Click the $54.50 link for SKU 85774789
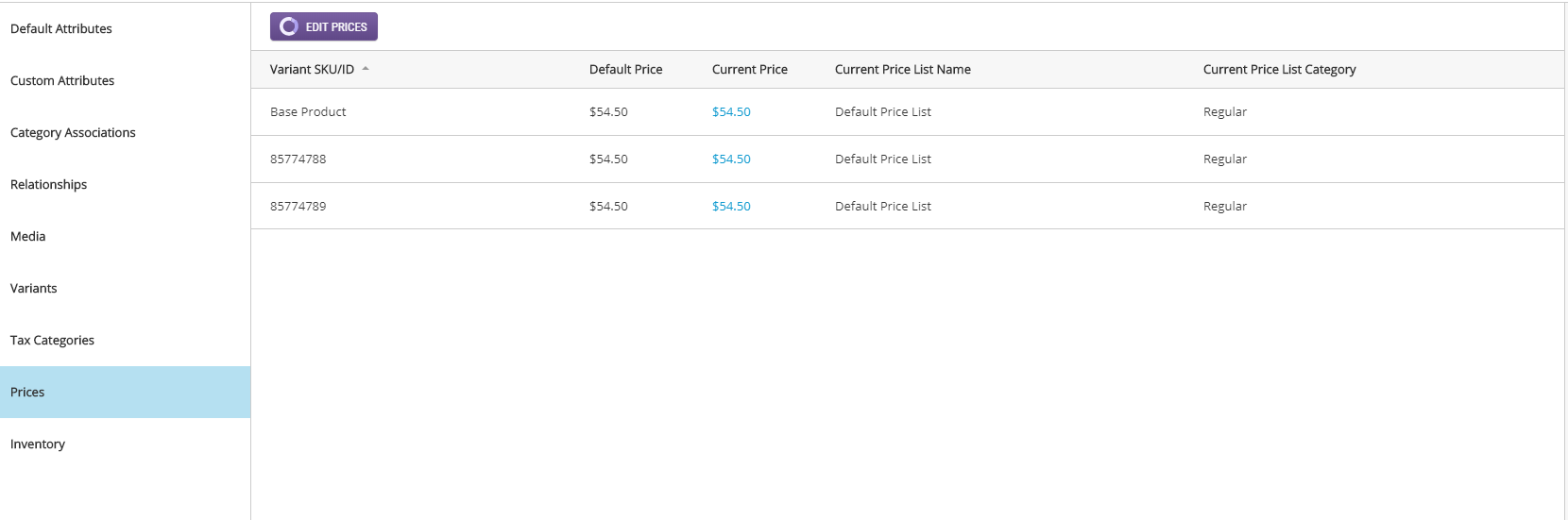This screenshot has height=520, width=1568. (x=731, y=207)
